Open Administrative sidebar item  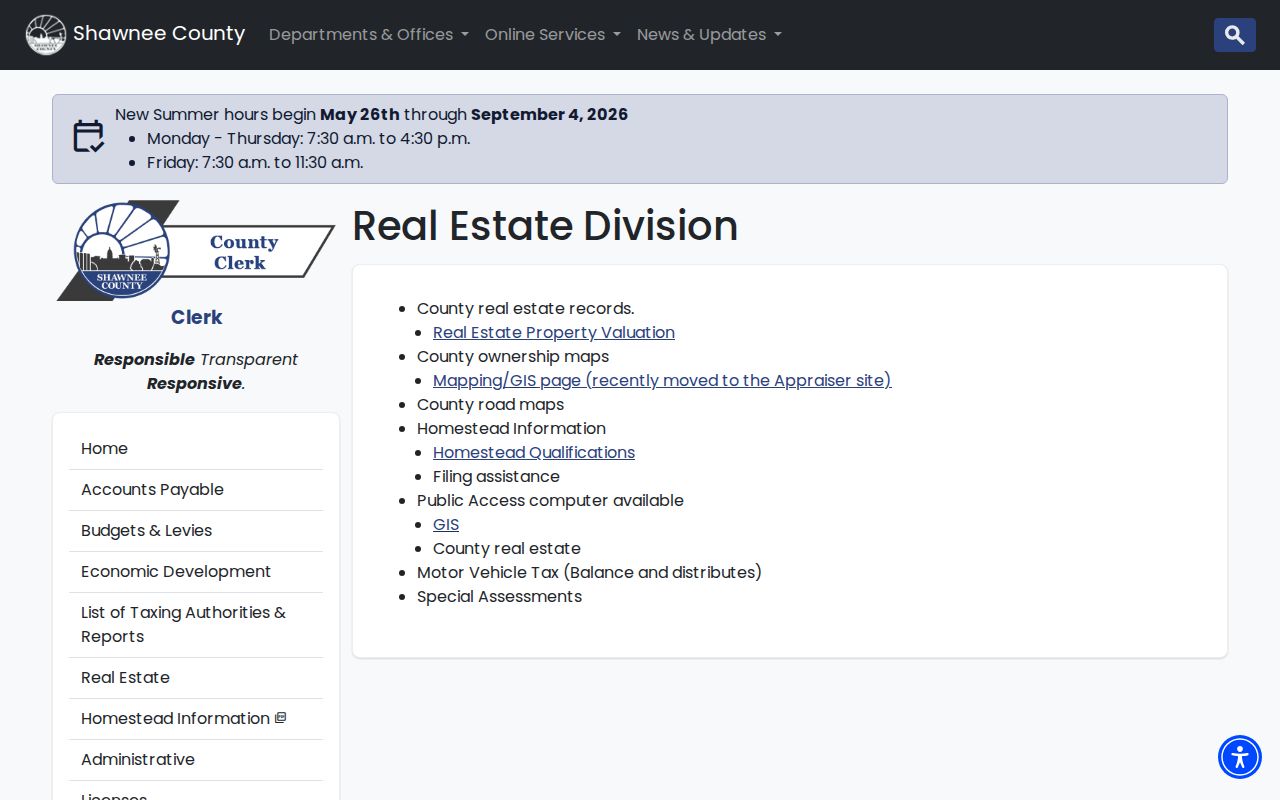point(196,760)
